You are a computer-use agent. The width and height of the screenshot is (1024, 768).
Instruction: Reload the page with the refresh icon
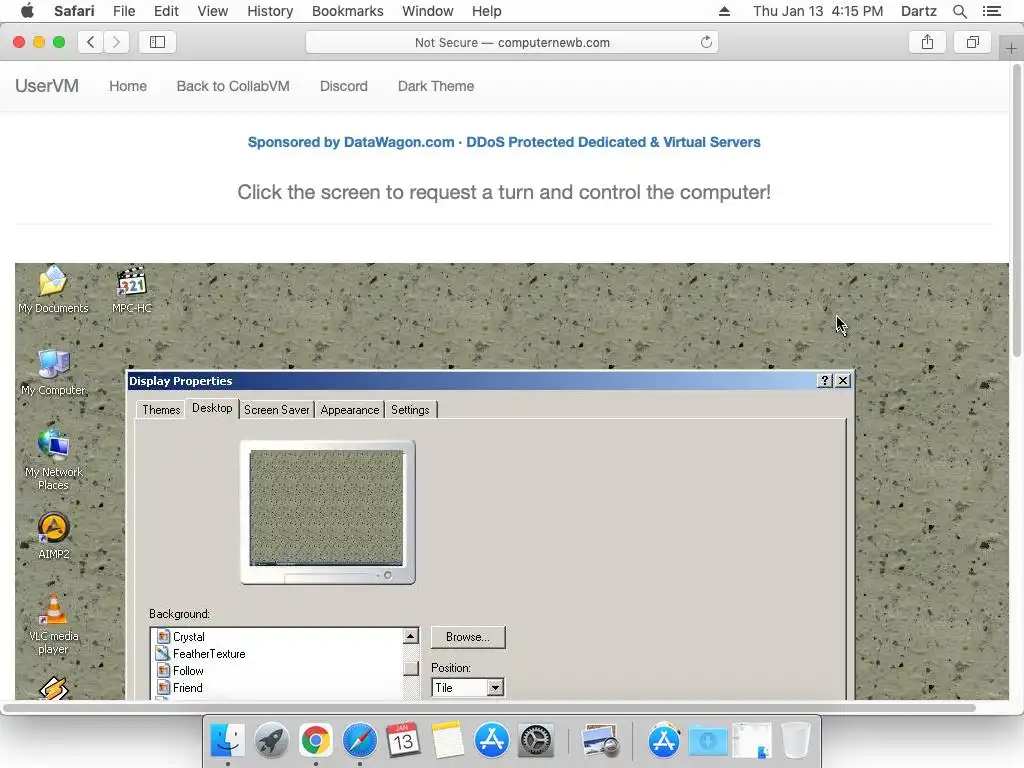706,42
